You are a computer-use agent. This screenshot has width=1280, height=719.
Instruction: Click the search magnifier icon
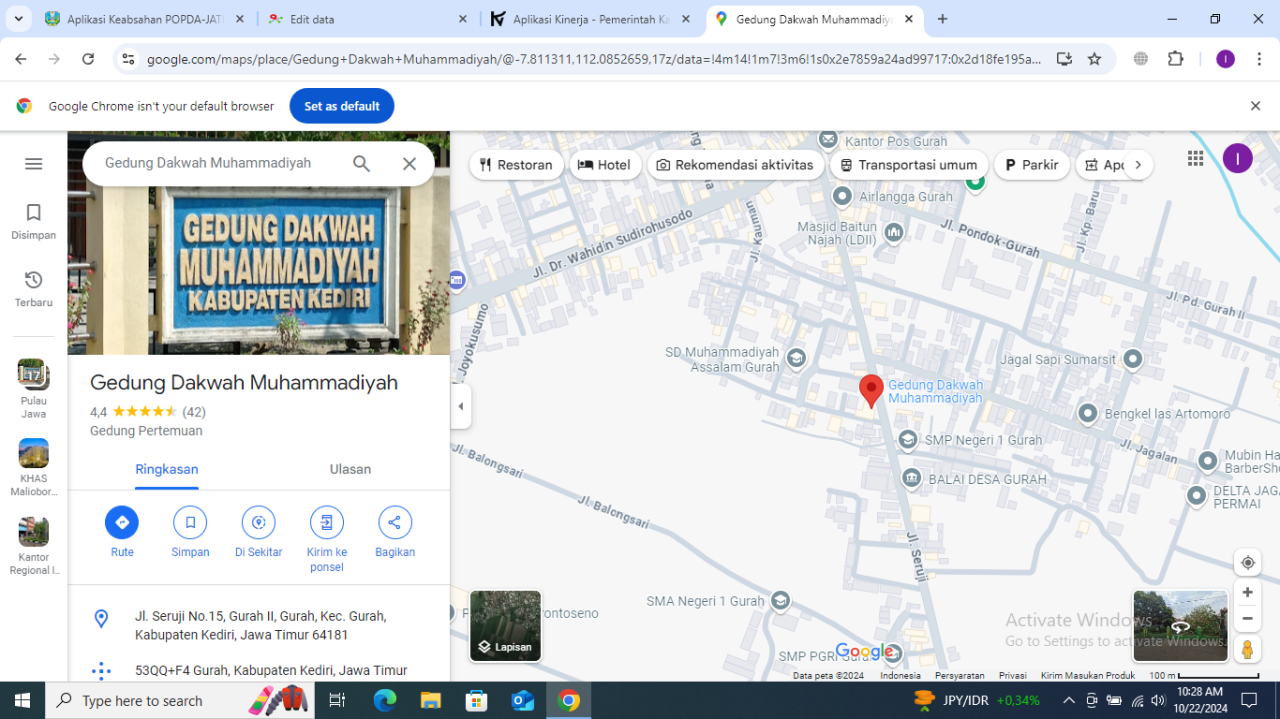tap(361, 164)
